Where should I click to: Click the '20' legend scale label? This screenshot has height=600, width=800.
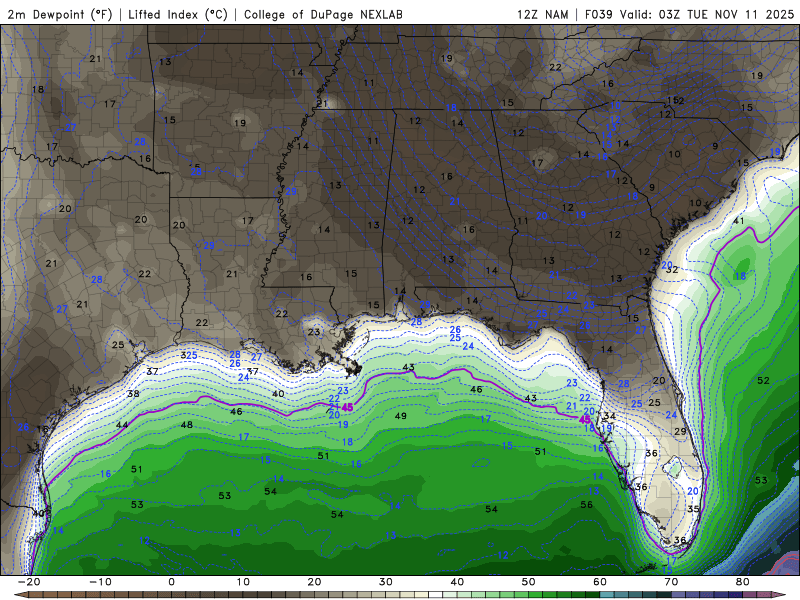click(x=314, y=582)
